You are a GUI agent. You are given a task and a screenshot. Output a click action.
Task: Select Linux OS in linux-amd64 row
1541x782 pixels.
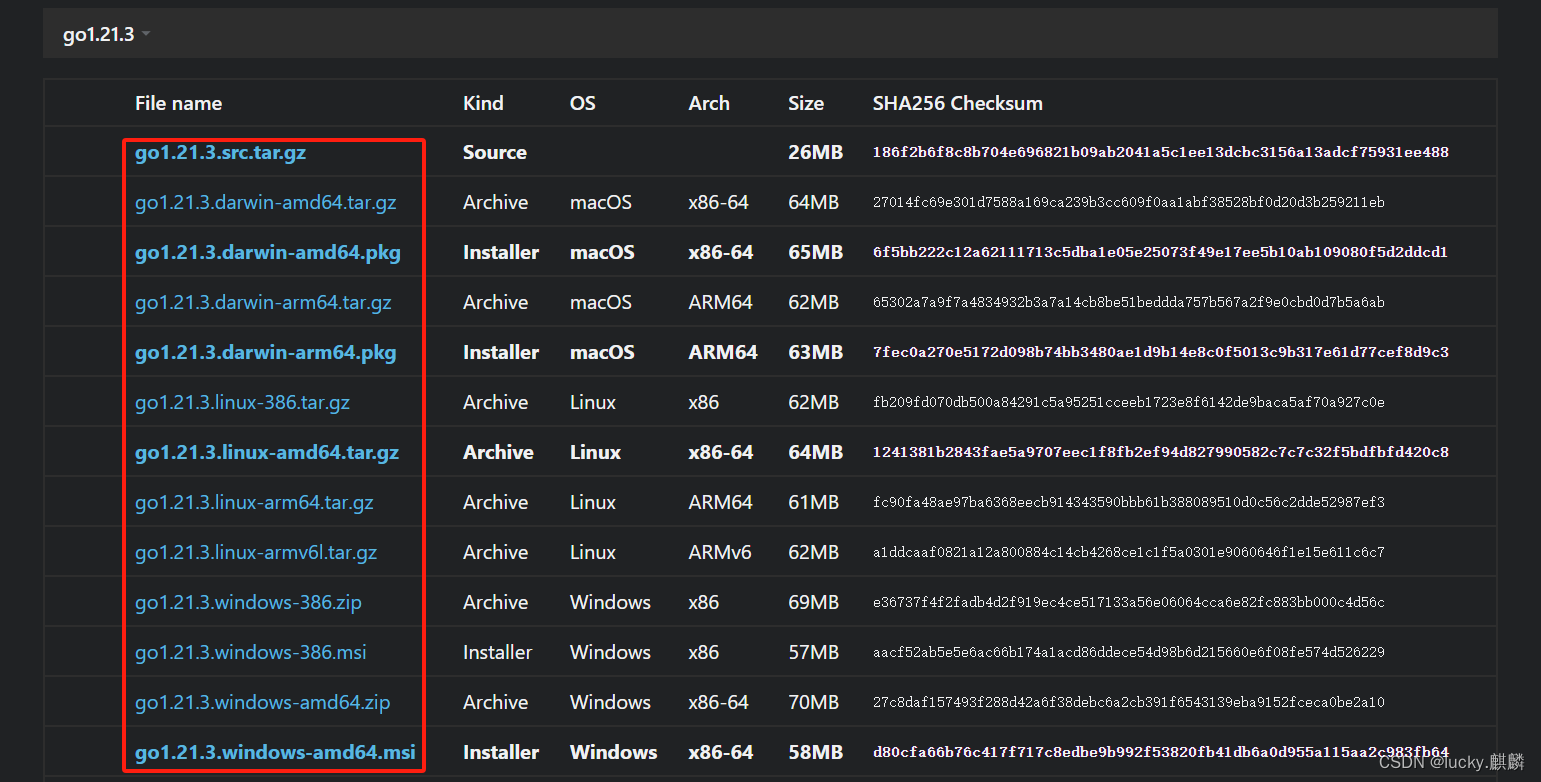coord(596,453)
